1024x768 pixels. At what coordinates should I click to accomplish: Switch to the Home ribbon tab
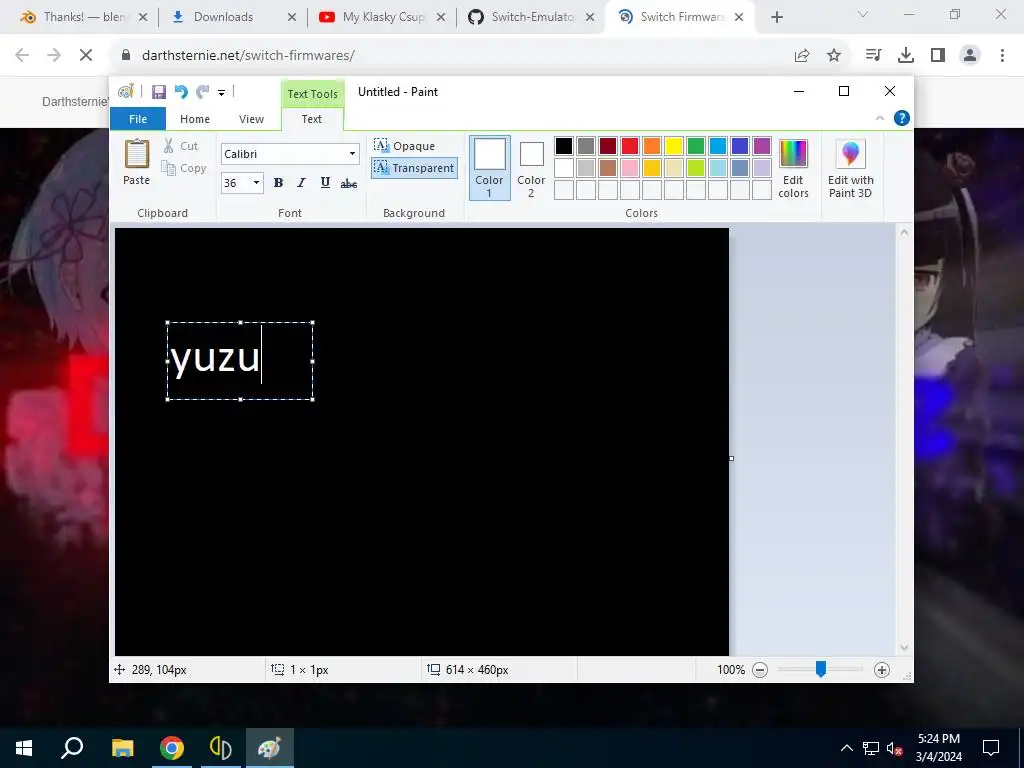[195, 119]
